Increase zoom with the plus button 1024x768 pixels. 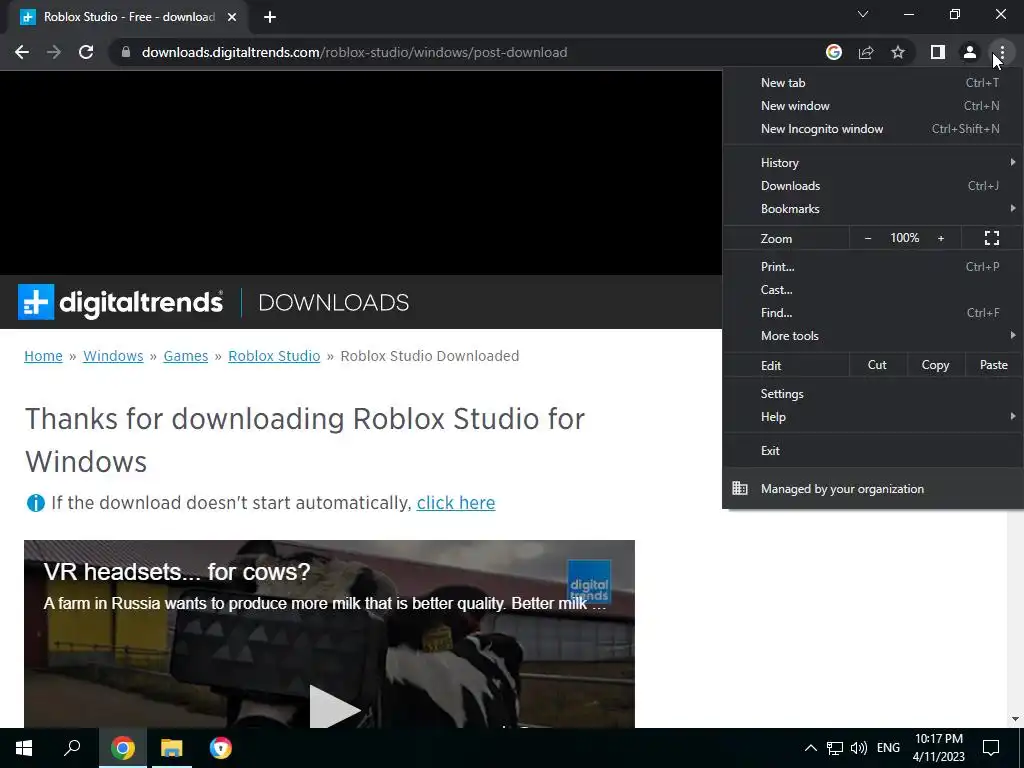click(x=941, y=238)
